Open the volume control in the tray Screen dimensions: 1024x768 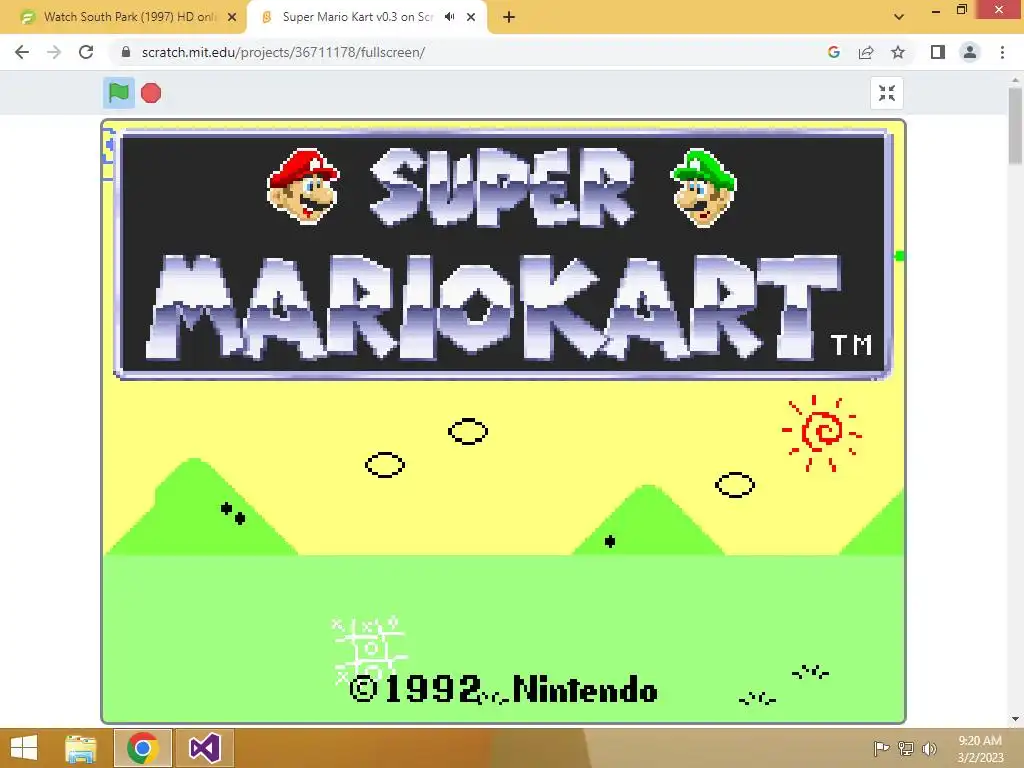click(x=929, y=748)
